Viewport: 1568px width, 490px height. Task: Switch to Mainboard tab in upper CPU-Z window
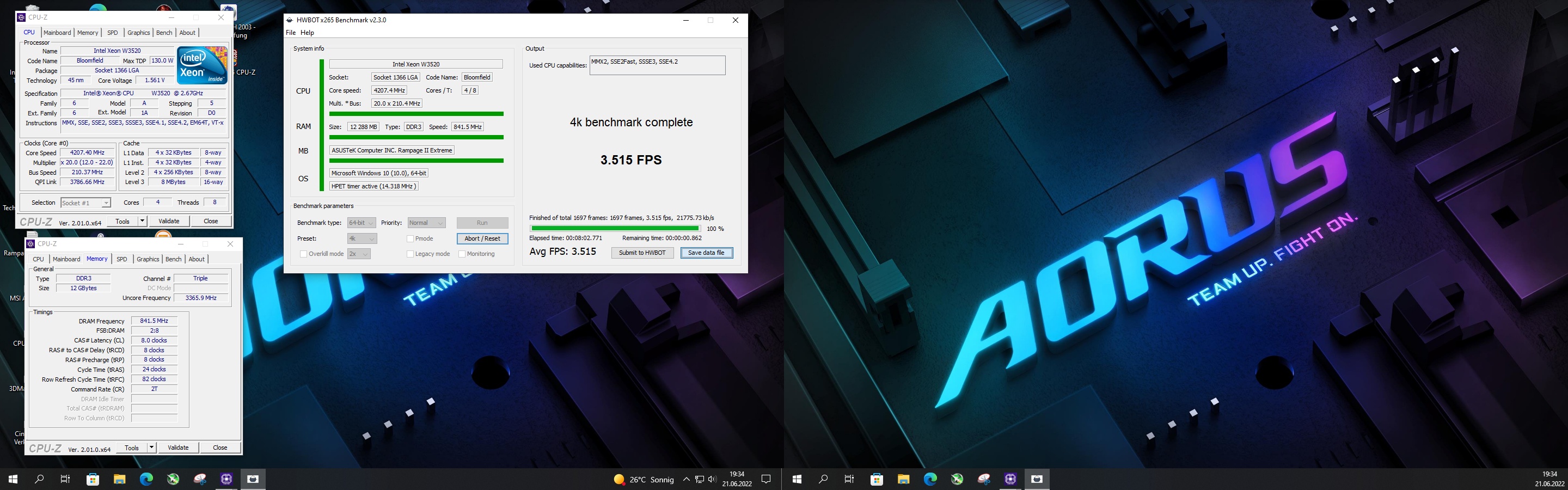(x=57, y=33)
